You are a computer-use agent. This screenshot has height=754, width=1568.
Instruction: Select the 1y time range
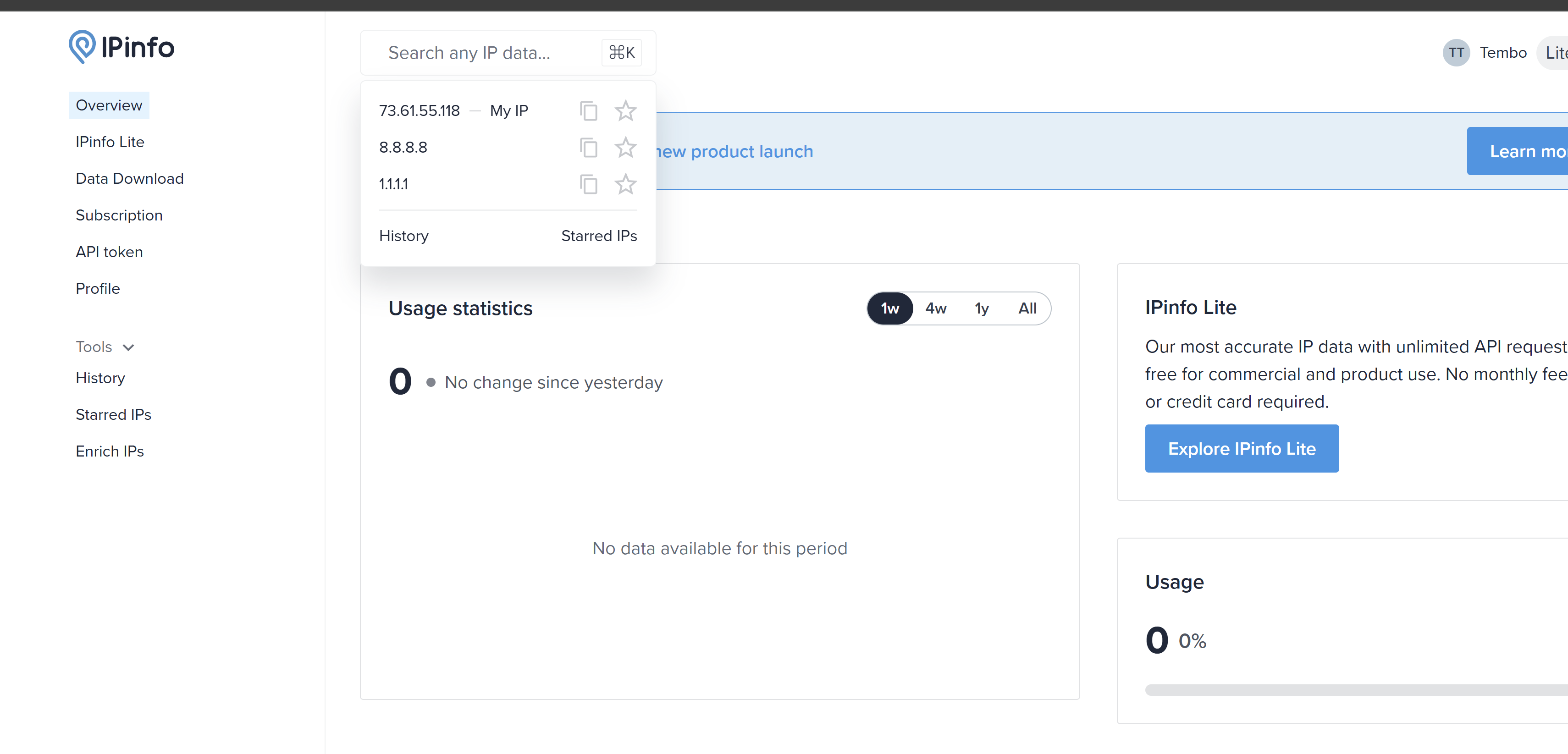[x=981, y=308]
